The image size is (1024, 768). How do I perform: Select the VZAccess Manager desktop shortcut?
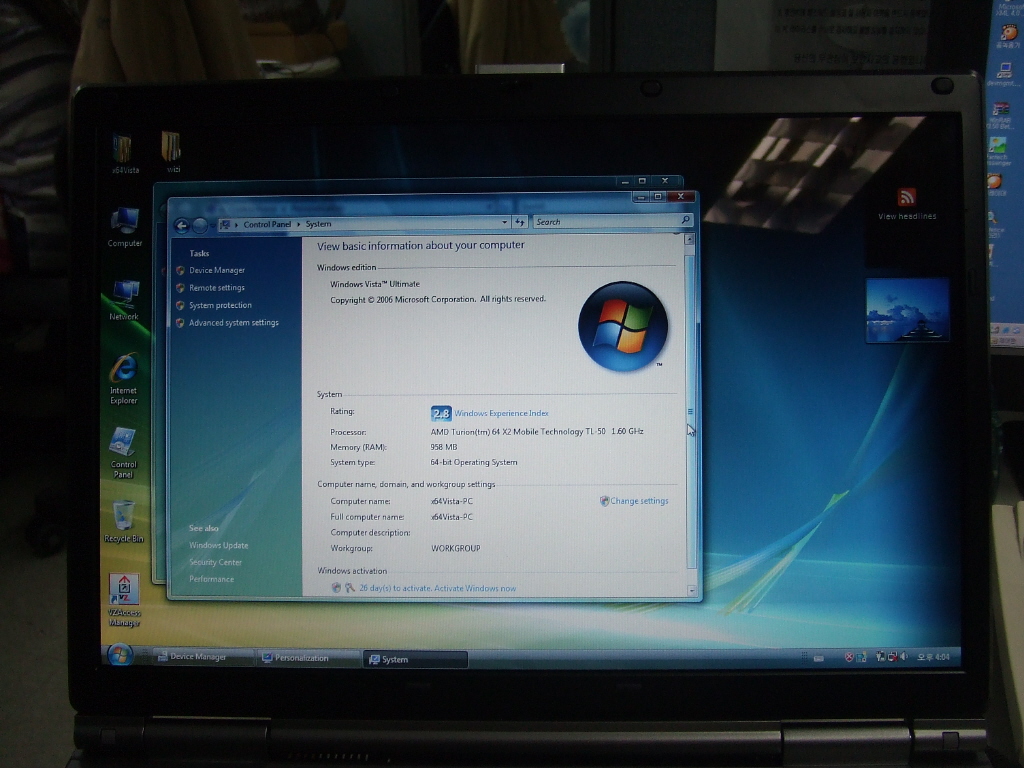pyautogui.click(x=123, y=600)
